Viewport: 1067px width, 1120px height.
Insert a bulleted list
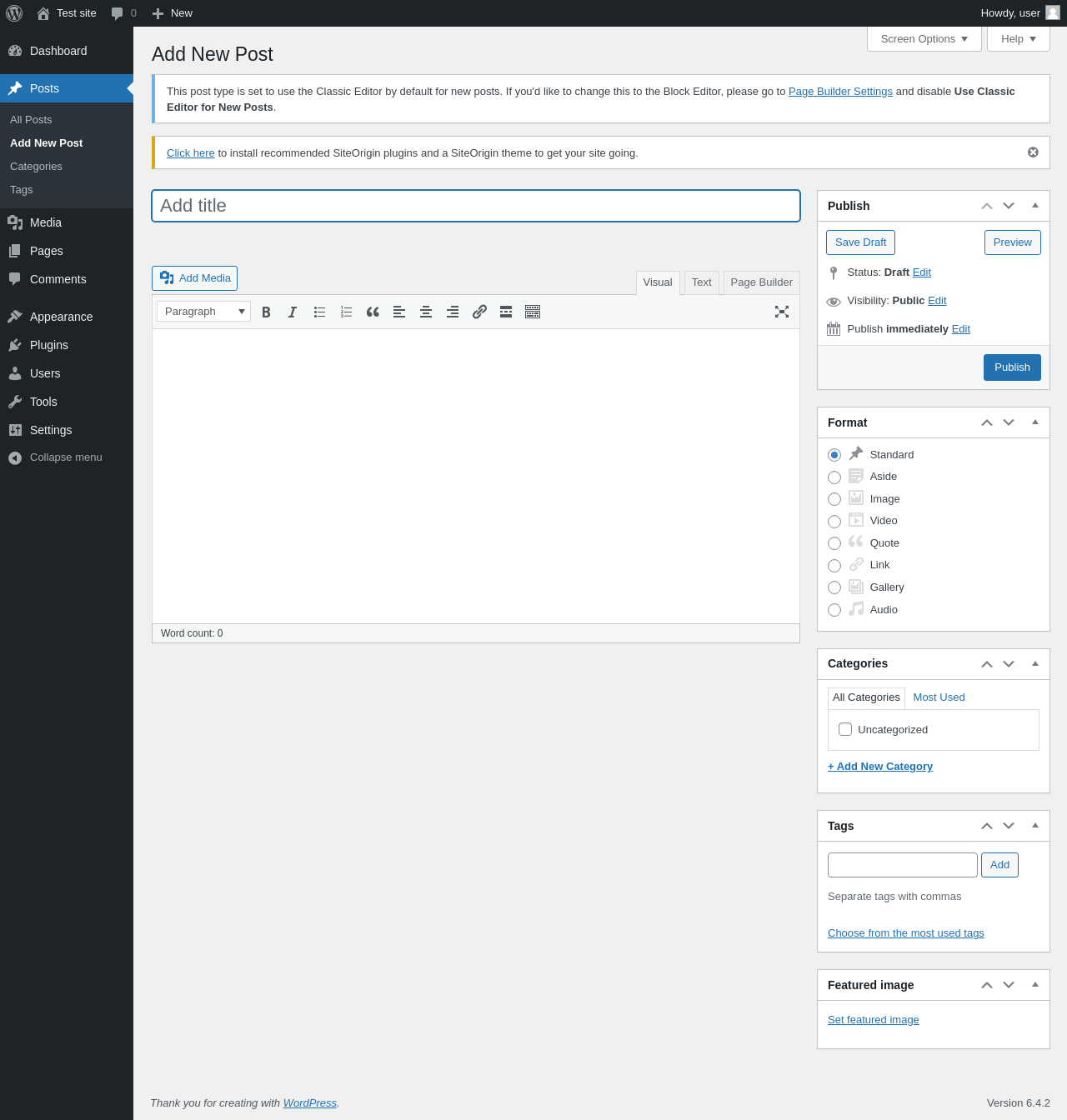[x=319, y=312]
